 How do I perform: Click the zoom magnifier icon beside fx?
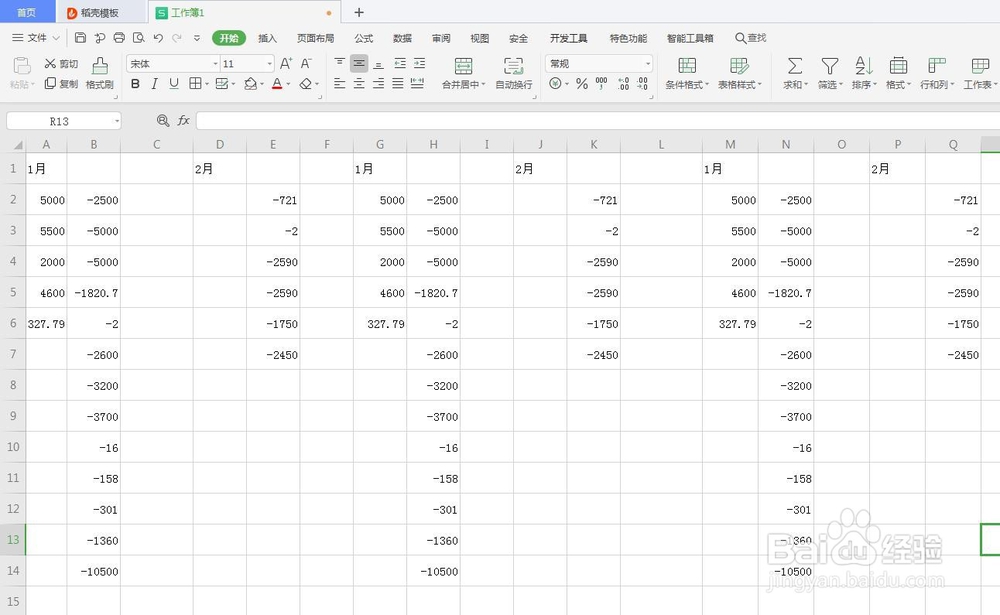163,120
